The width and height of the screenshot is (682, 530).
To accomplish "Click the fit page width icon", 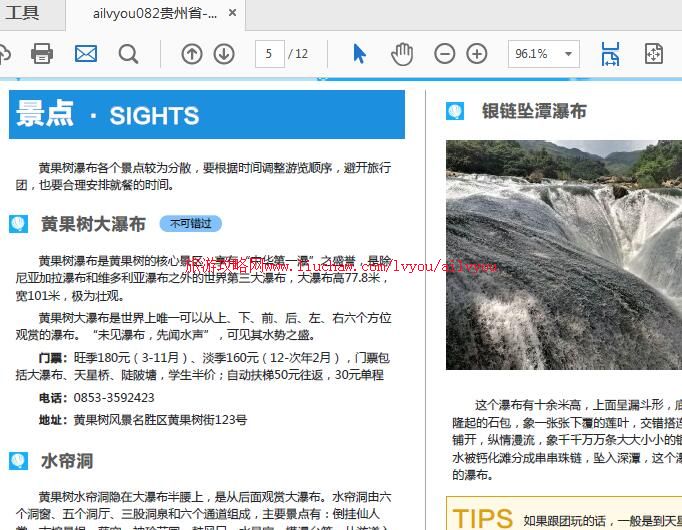I will [610, 54].
